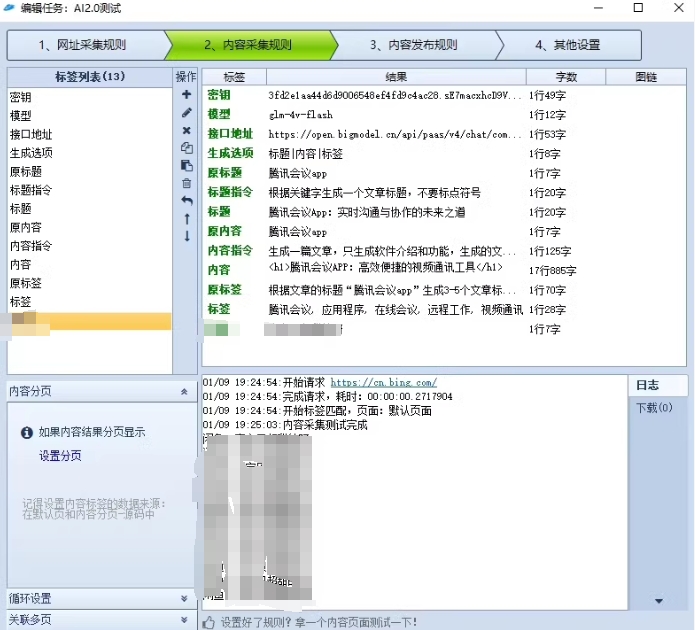The height and width of the screenshot is (630, 695).
Task: Select 内容指令 in tag list
Action: pyautogui.click(x=90, y=246)
